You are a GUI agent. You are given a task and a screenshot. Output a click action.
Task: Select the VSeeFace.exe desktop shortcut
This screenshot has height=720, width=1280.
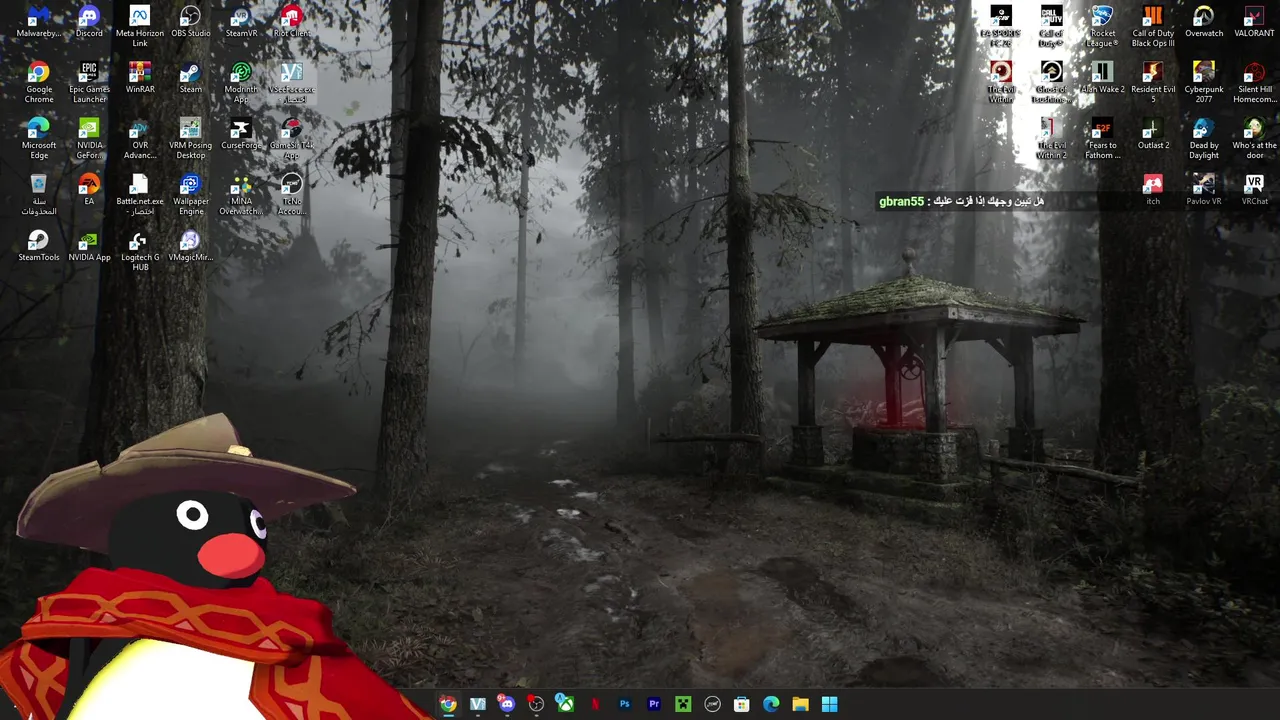(x=291, y=82)
